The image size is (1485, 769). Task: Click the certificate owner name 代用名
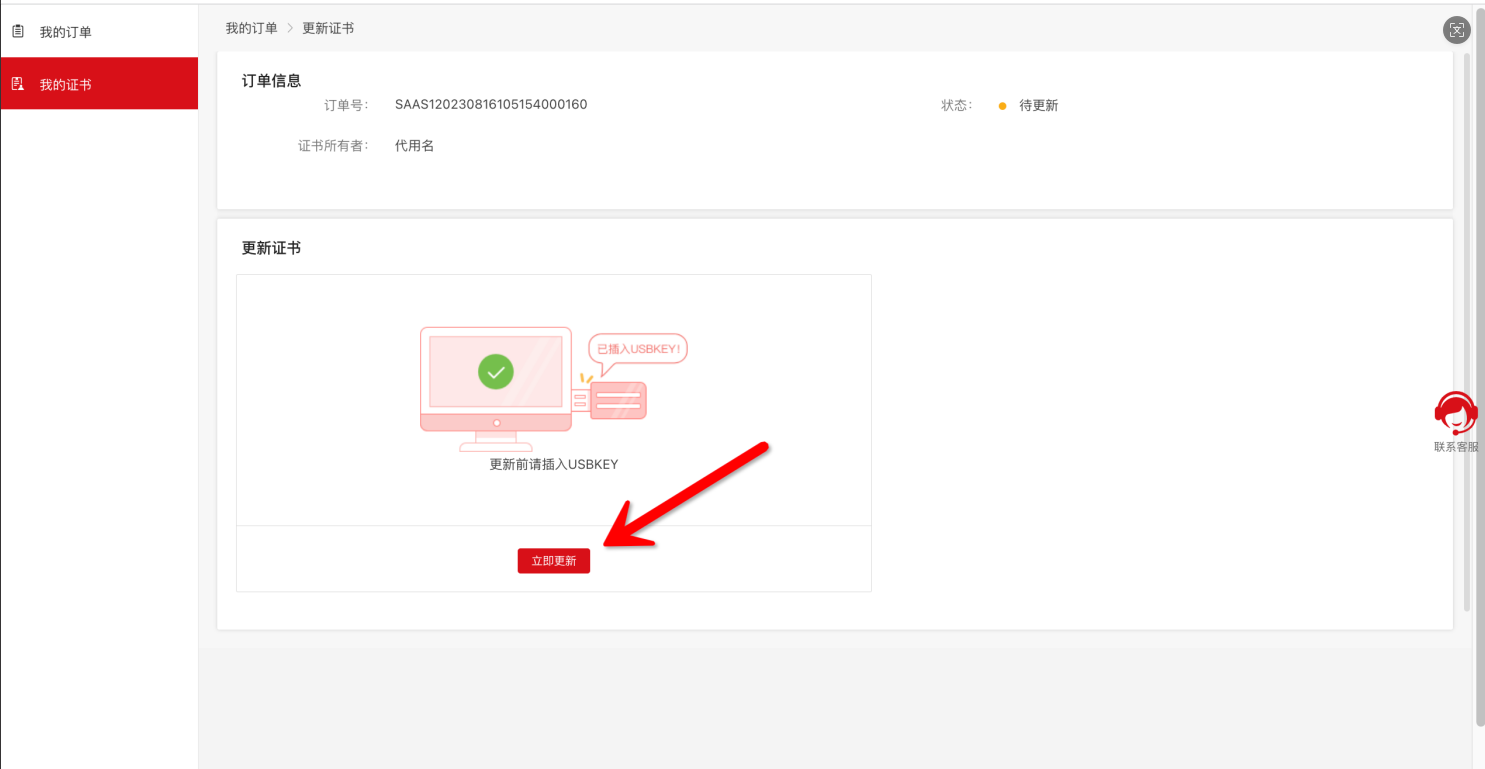click(414, 146)
